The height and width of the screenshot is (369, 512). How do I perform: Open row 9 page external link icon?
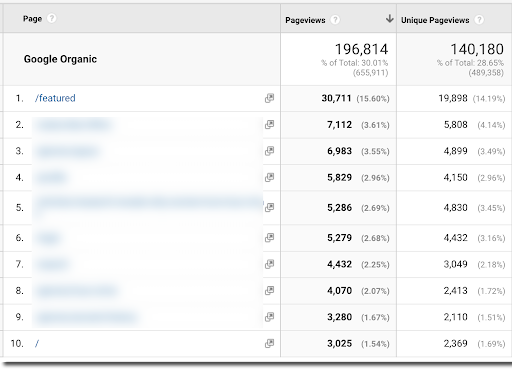pyautogui.click(x=269, y=317)
